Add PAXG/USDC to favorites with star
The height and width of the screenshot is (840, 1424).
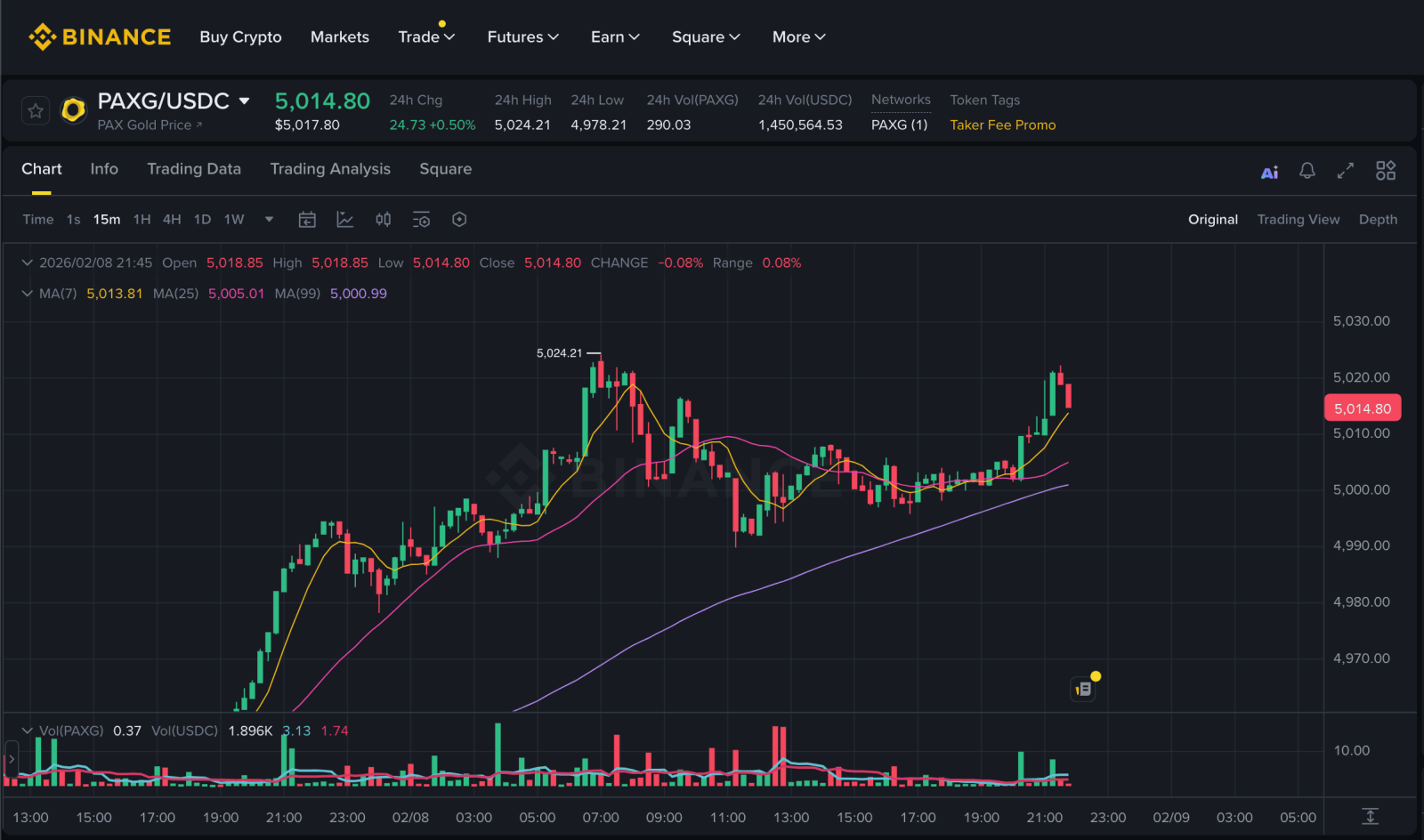(x=36, y=111)
